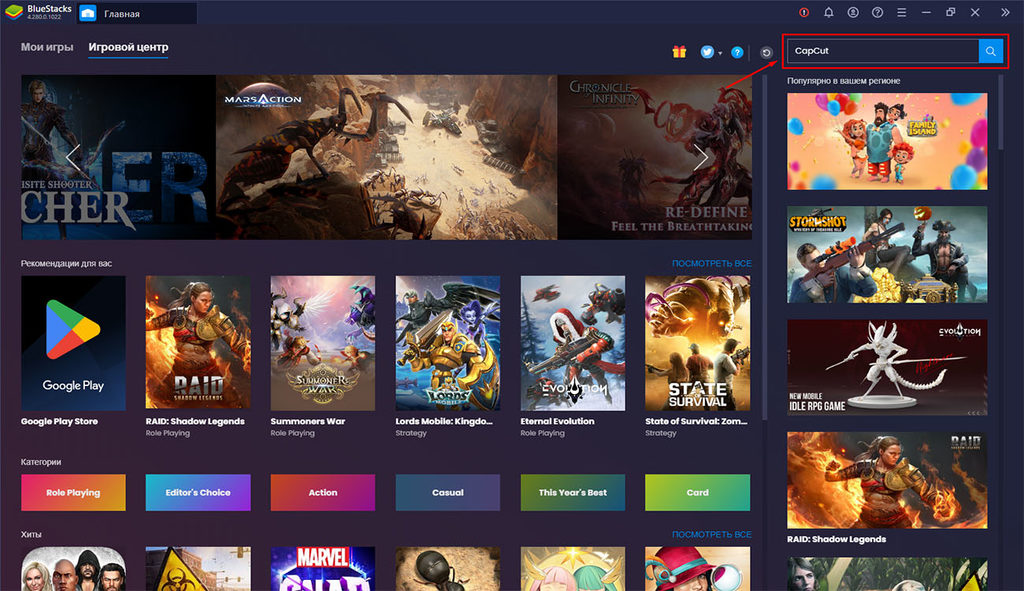The width and height of the screenshot is (1024, 591).
Task: Click Role Playing label under Summoners War
Action: click(x=293, y=433)
